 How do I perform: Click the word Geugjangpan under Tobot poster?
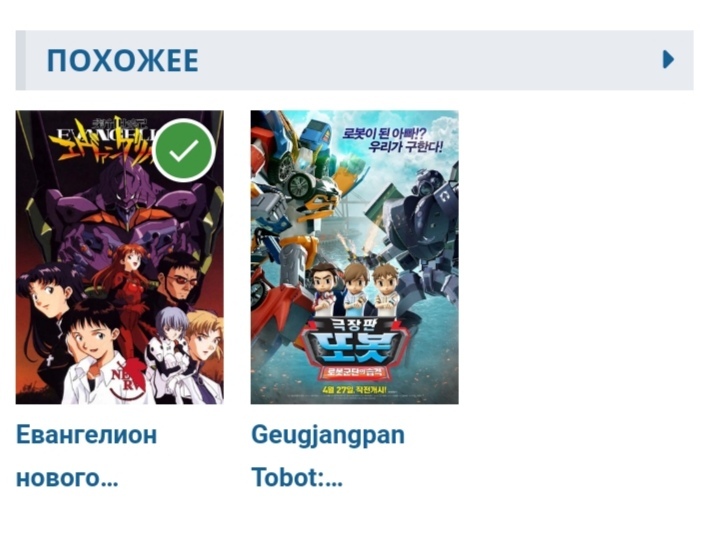(328, 436)
